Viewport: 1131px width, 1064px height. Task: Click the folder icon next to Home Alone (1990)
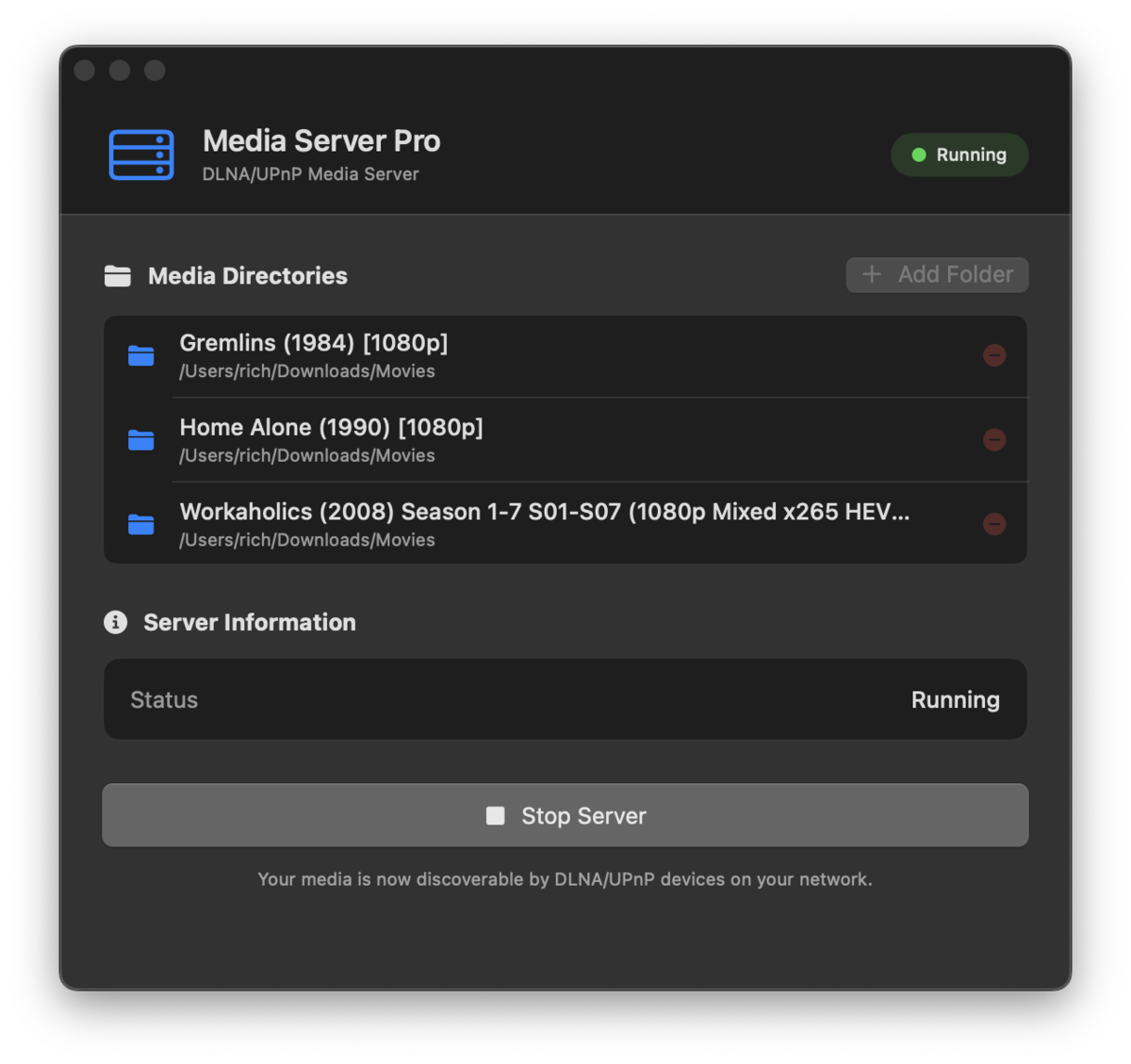pos(140,440)
